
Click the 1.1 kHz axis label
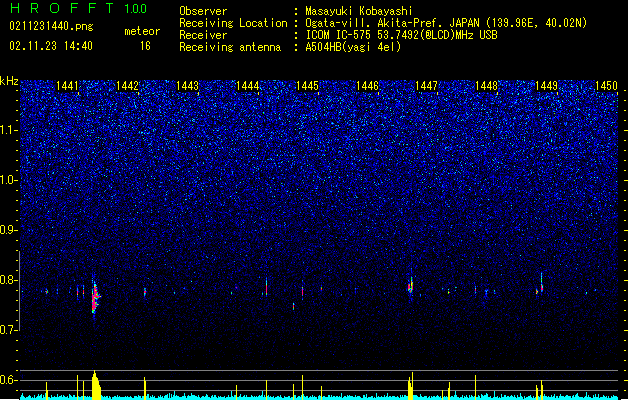coord(9,130)
